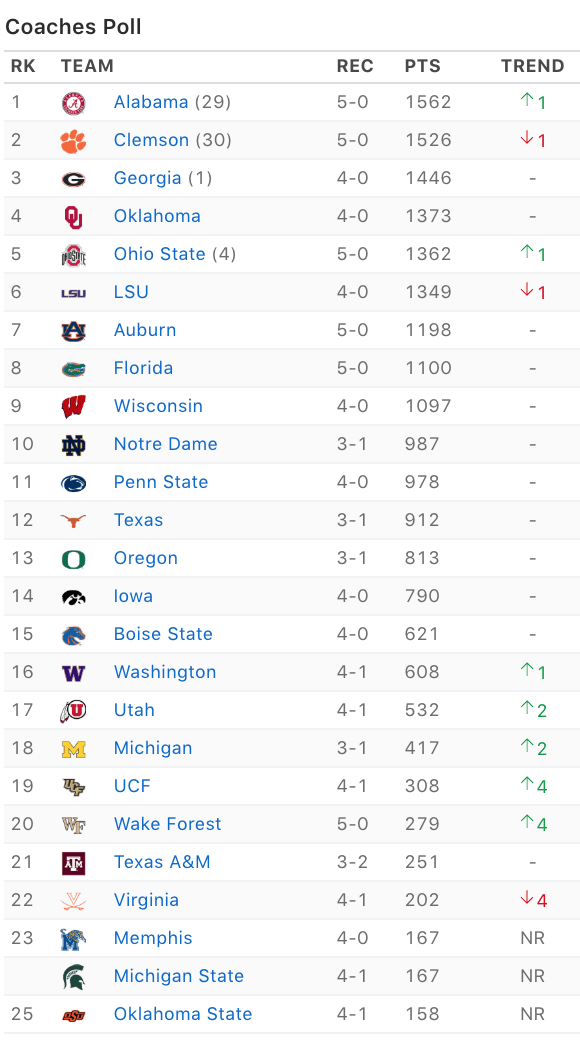Select the Texas Longhorns logo
This screenshot has width=580, height=1046.
click(73, 521)
